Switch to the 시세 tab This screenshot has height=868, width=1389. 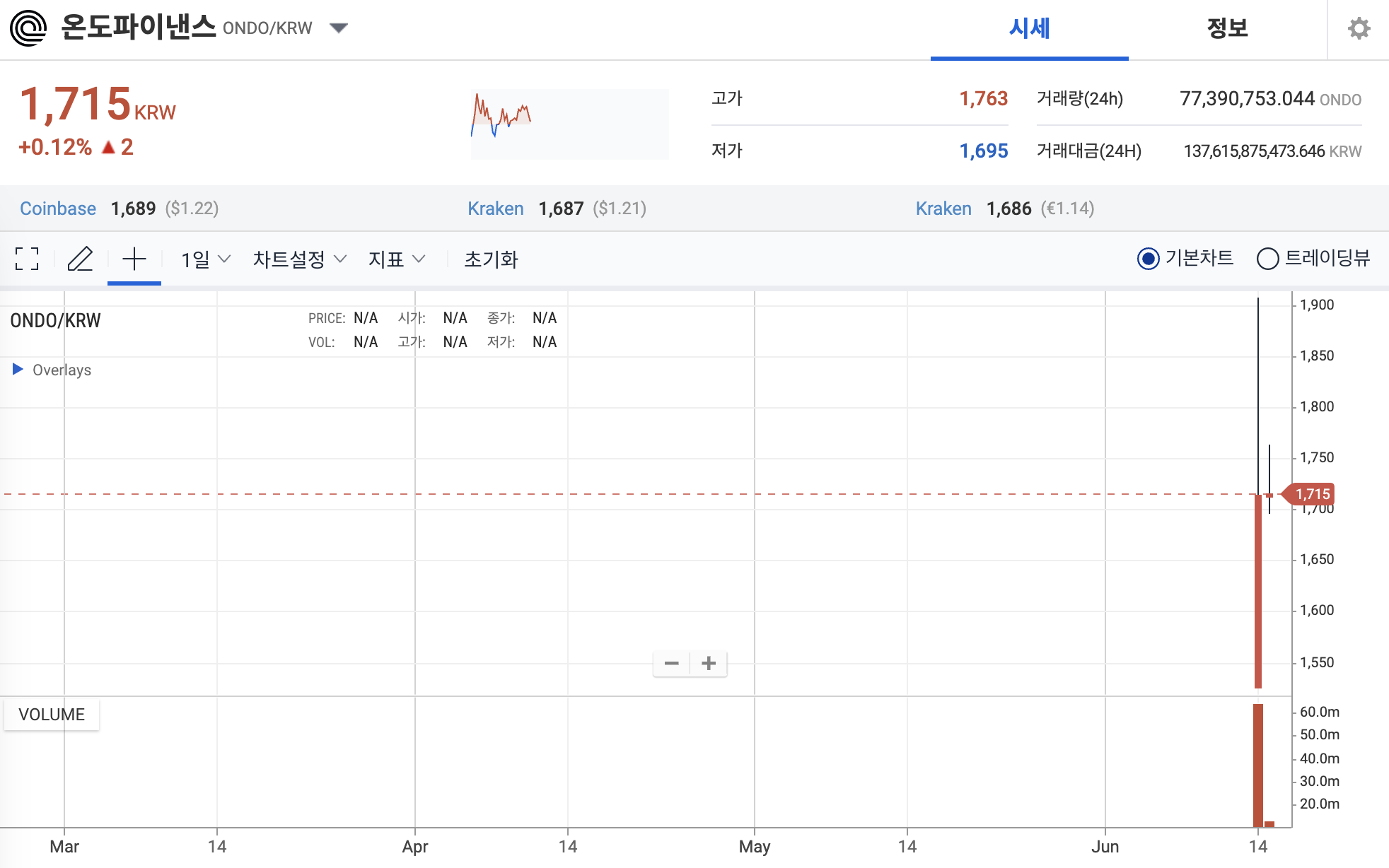1029,28
